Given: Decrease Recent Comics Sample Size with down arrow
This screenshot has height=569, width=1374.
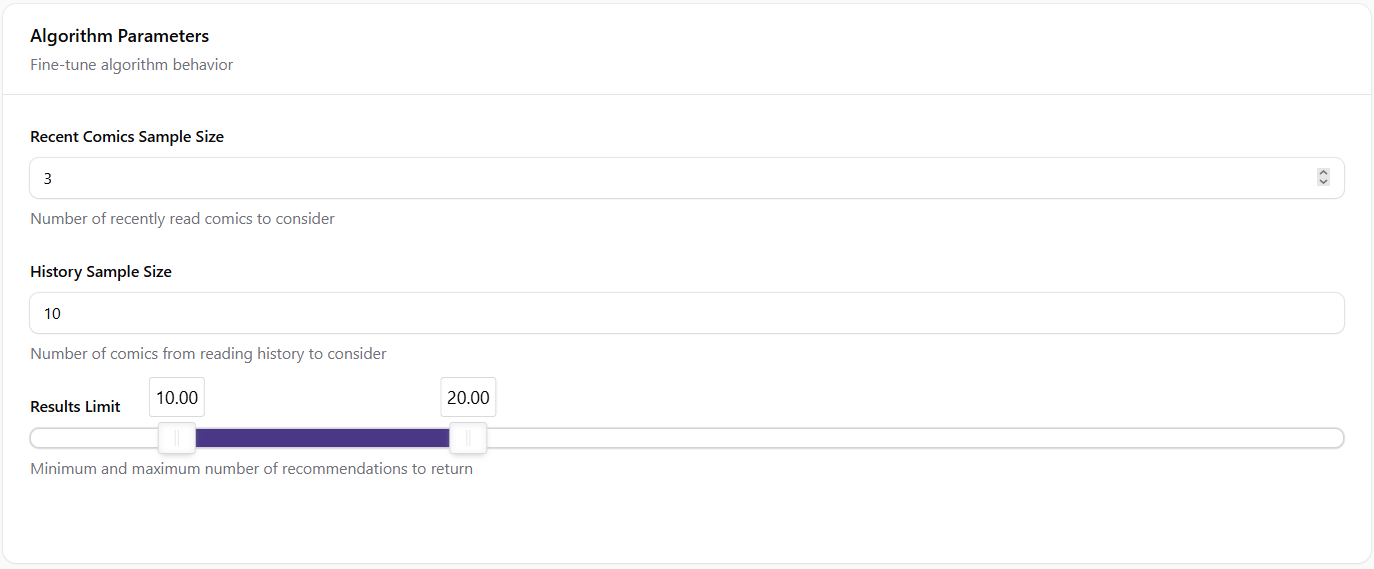Looking at the screenshot, I should click(x=1323, y=182).
